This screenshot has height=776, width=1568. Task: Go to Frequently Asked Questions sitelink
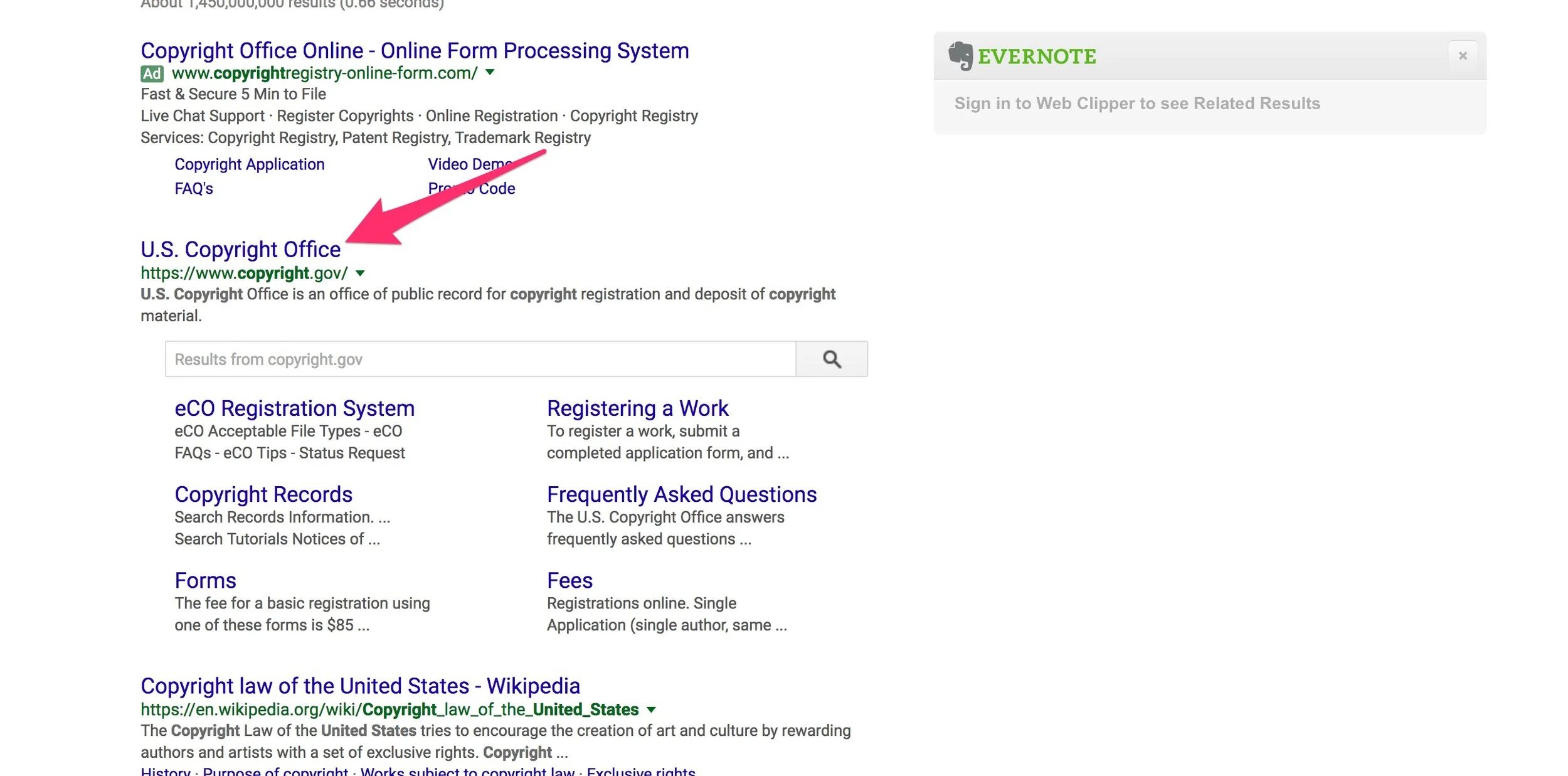point(681,494)
